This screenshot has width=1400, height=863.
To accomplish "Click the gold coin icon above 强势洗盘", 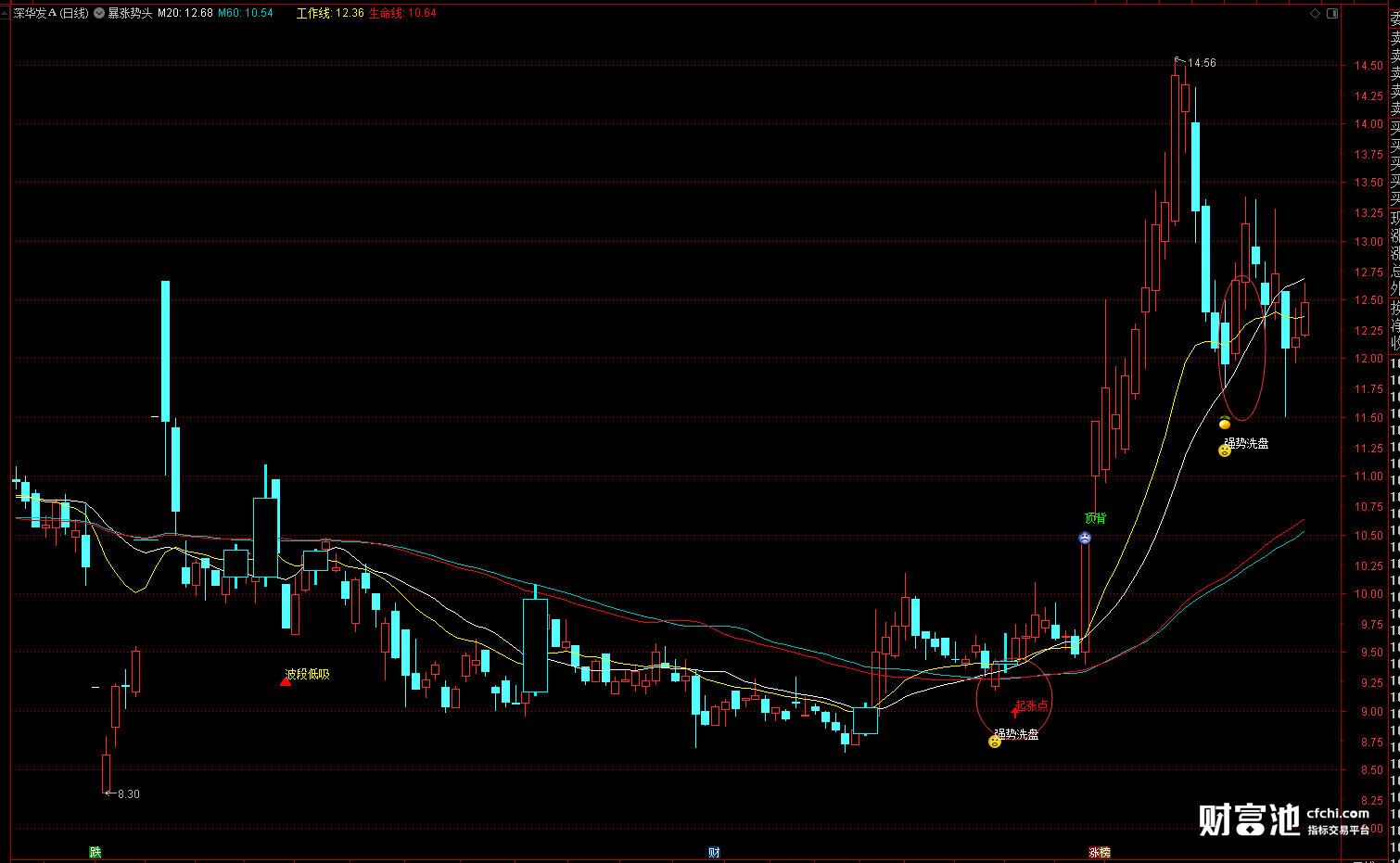I will (1224, 424).
